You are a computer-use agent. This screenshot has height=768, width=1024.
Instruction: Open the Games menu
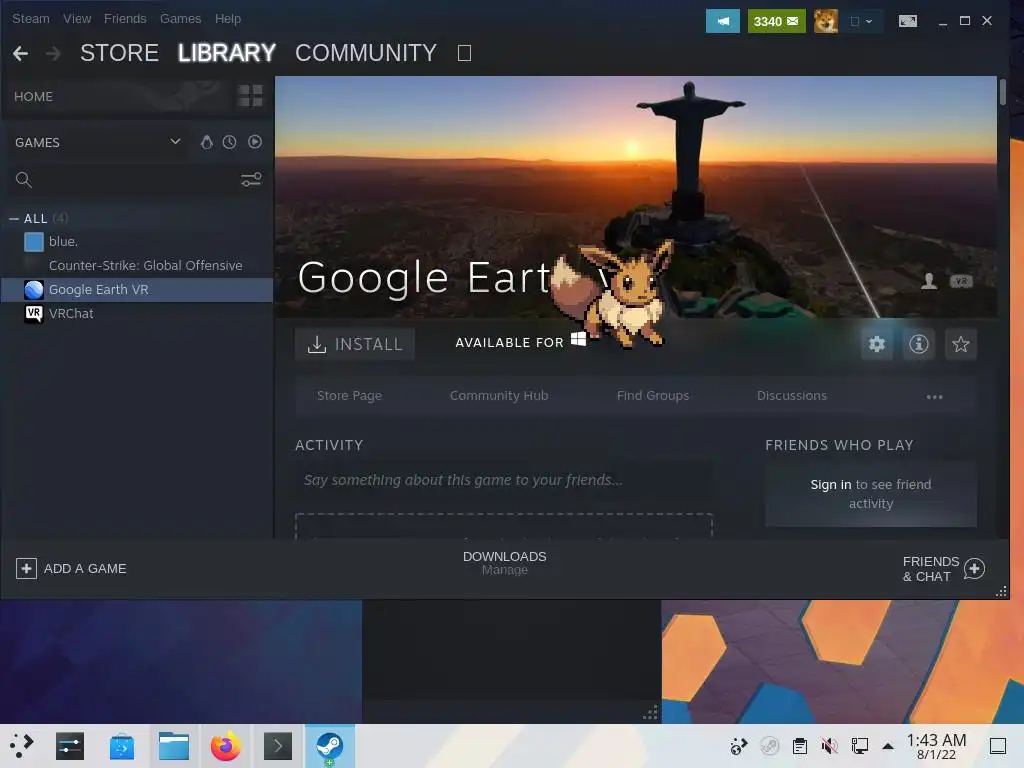point(180,19)
